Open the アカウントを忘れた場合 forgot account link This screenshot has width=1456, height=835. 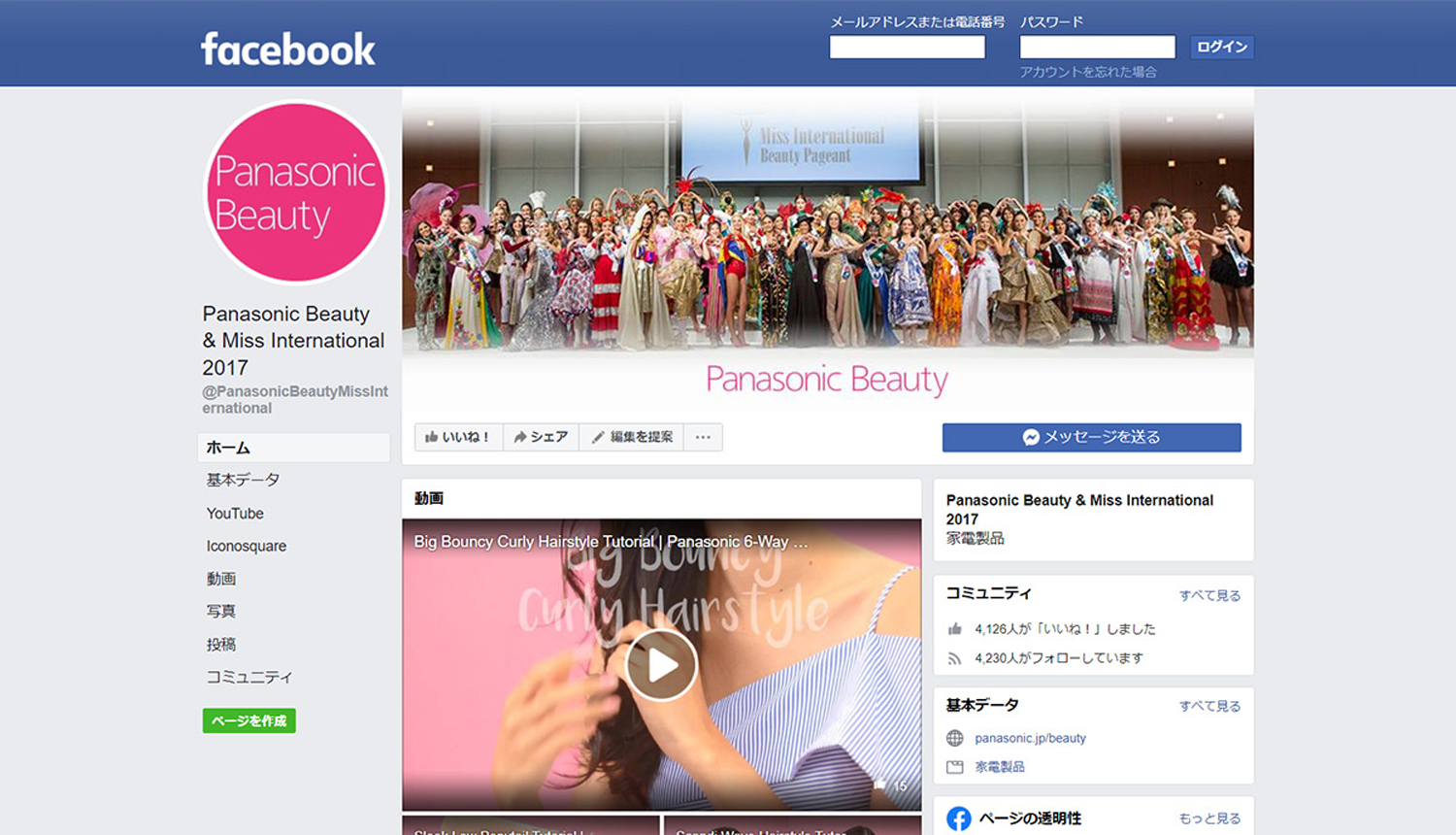coord(1087,72)
